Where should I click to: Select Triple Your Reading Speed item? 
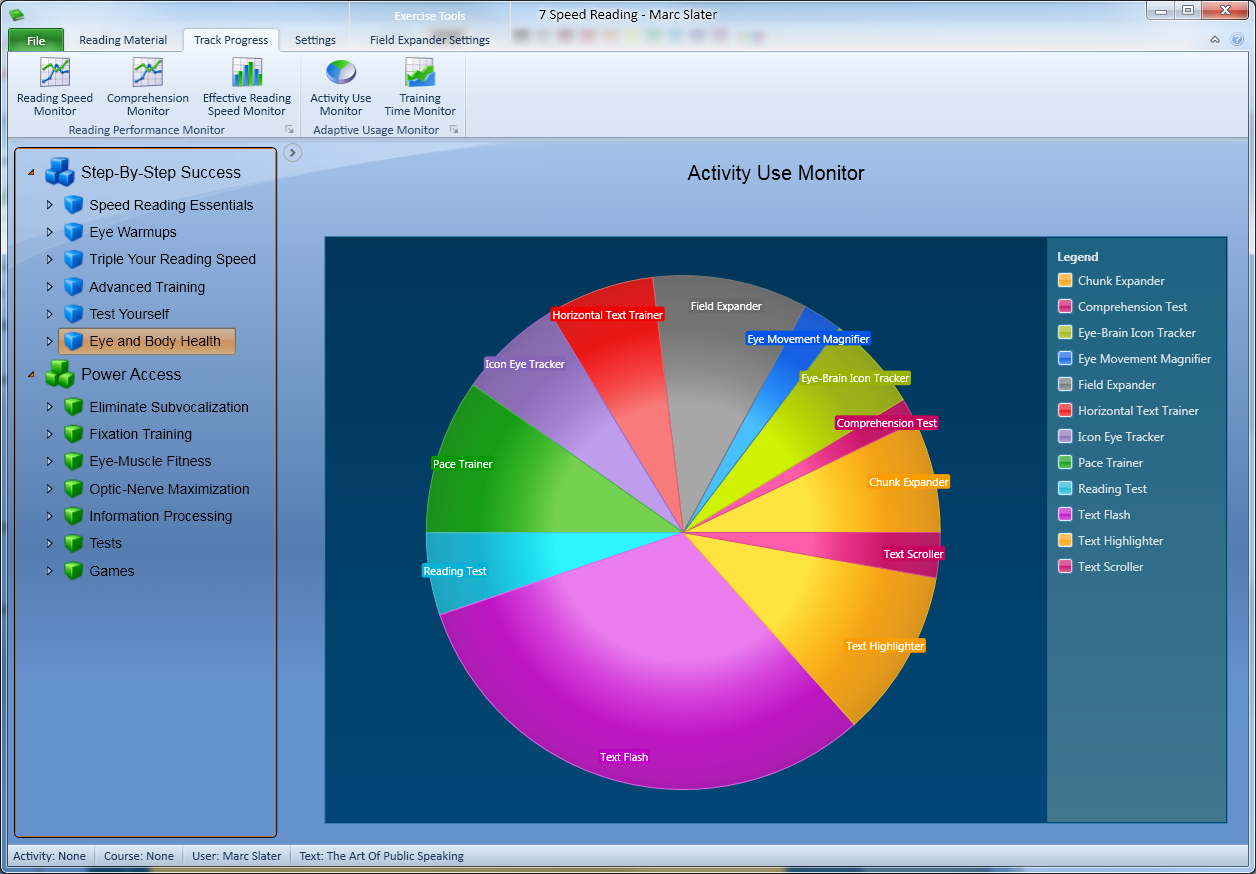coord(172,259)
